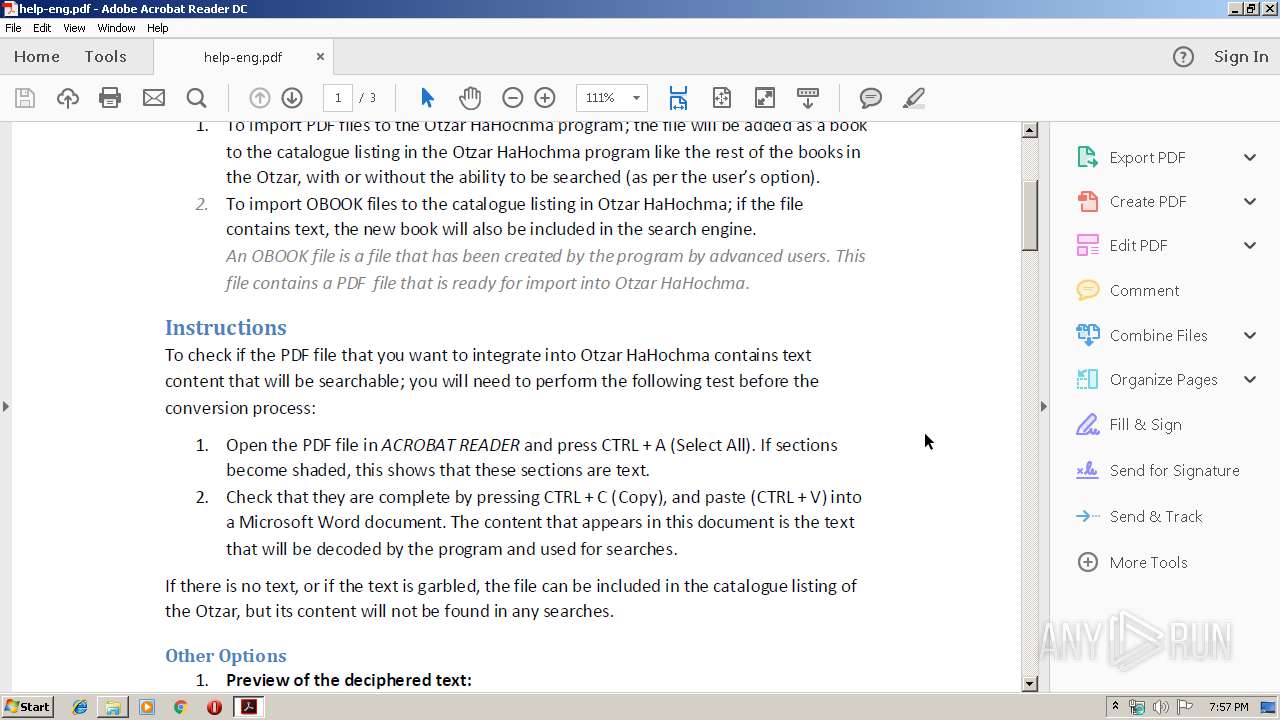Go to next page arrow
Viewport: 1280px width, 720px height.
tap(292, 98)
